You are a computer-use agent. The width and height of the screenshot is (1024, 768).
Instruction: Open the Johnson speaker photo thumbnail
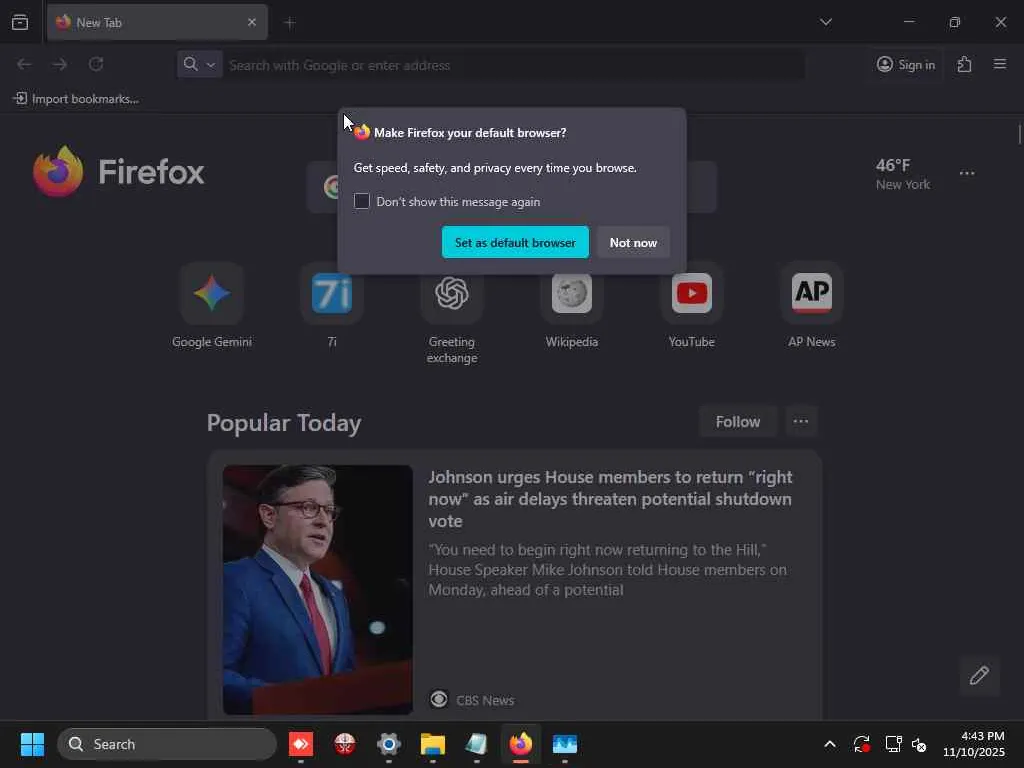pyautogui.click(x=317, y=590)
